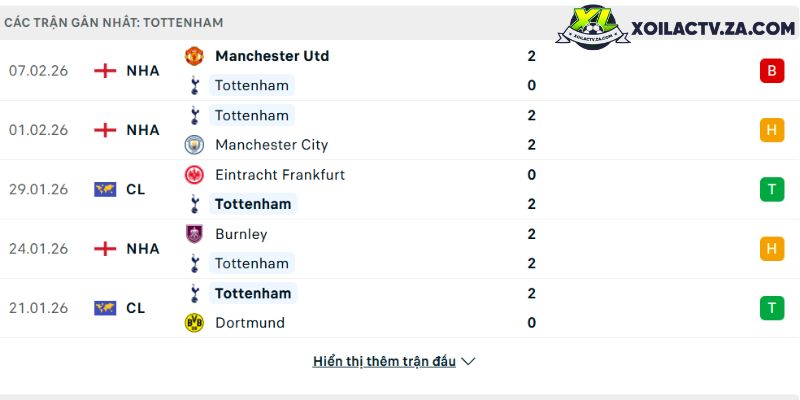Click the green T badge for Dortmund match
800x400 pixels.
point(771,308)
